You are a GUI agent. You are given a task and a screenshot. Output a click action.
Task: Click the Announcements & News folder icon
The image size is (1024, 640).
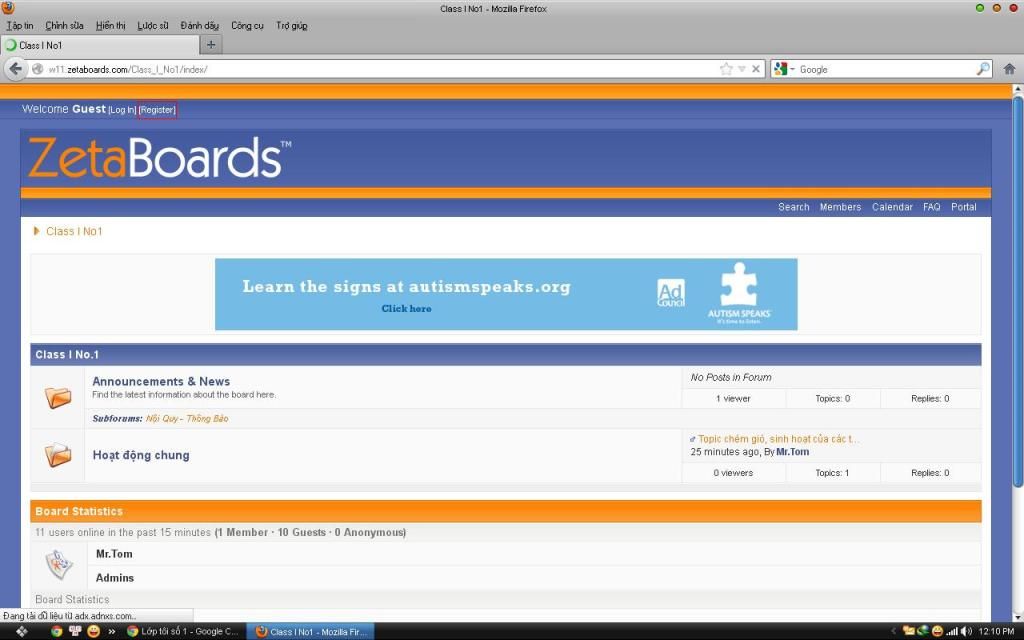58,398
